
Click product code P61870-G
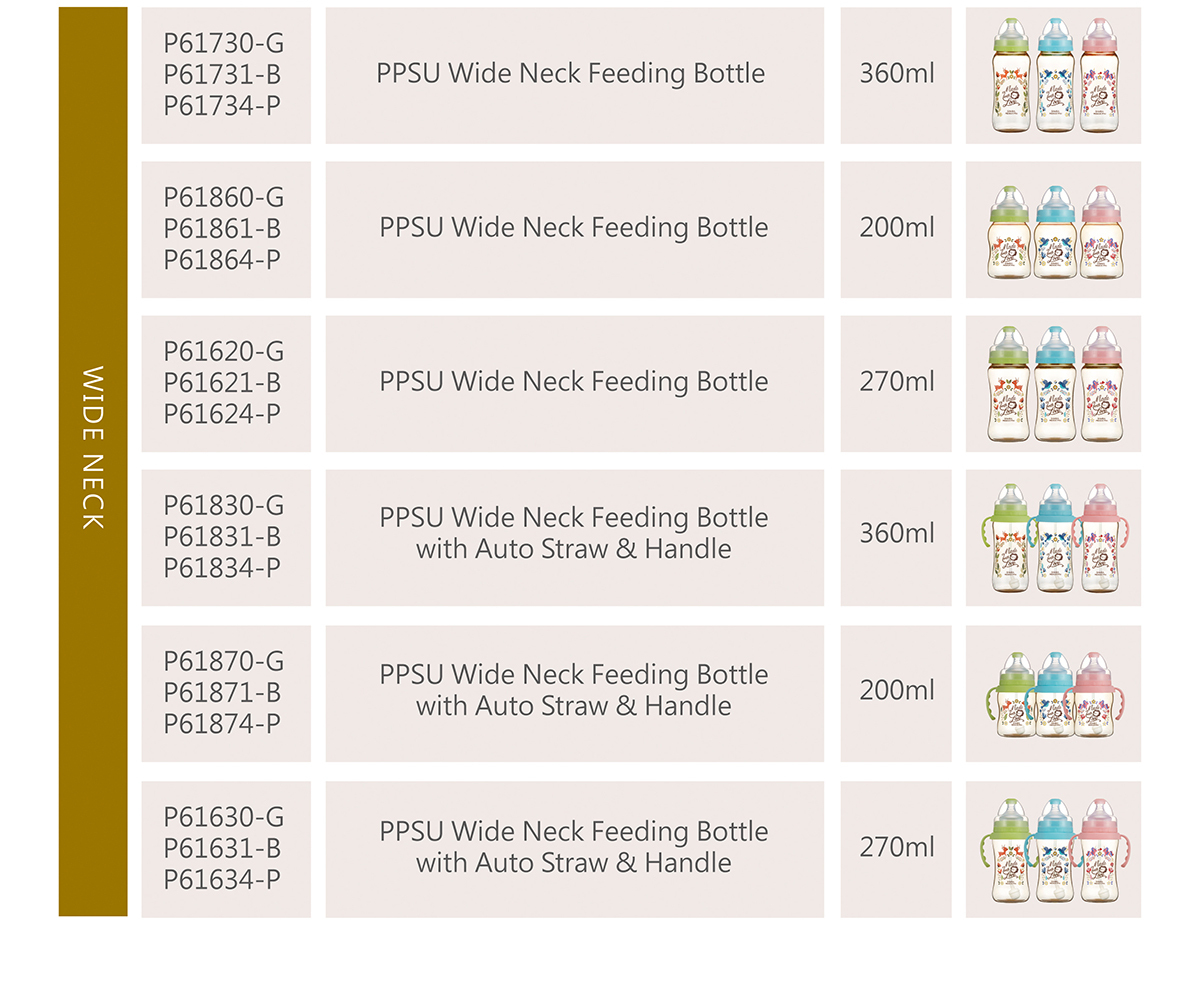tap(223, 661)
